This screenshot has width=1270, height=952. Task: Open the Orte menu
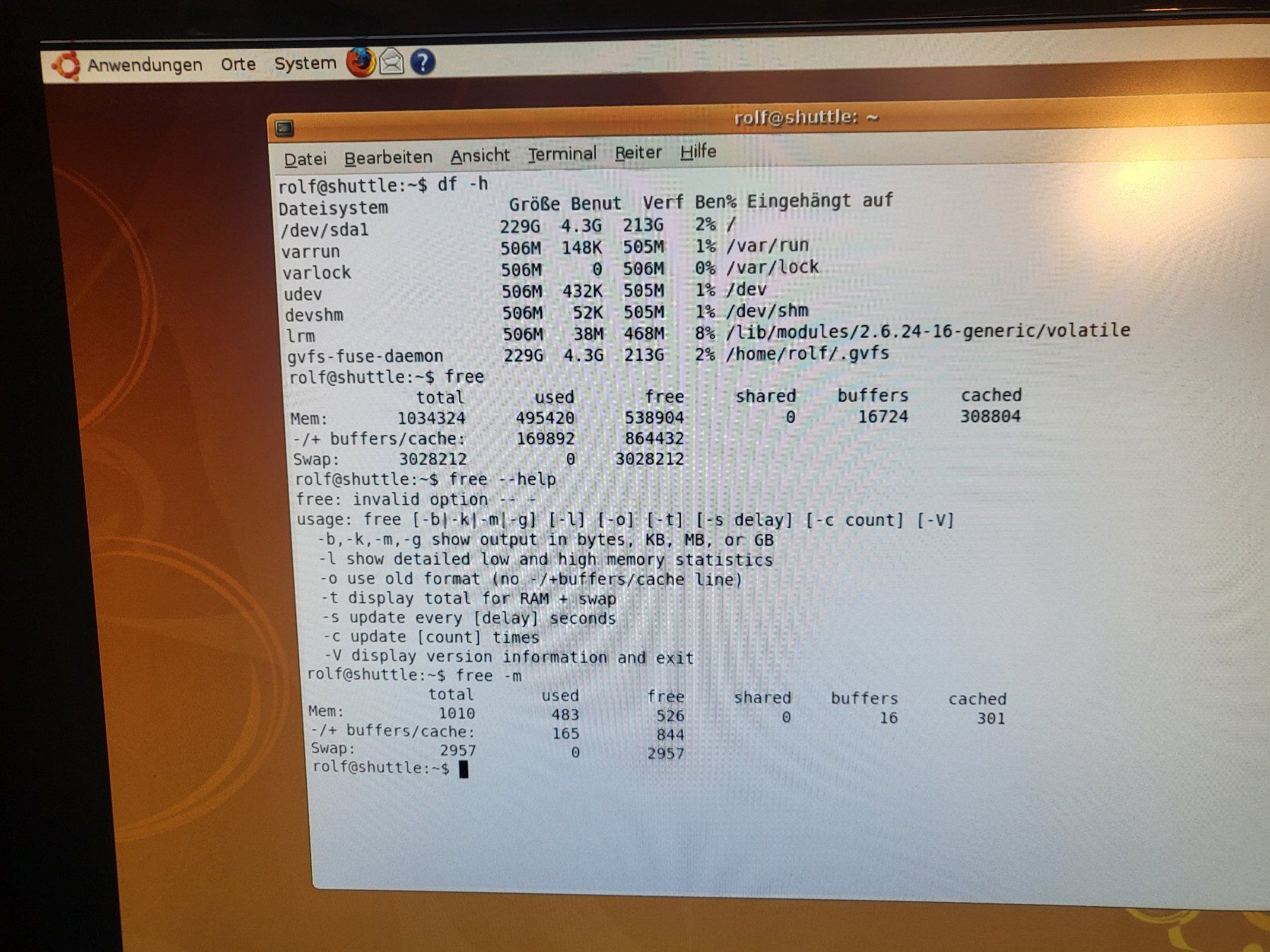[238, 64]
